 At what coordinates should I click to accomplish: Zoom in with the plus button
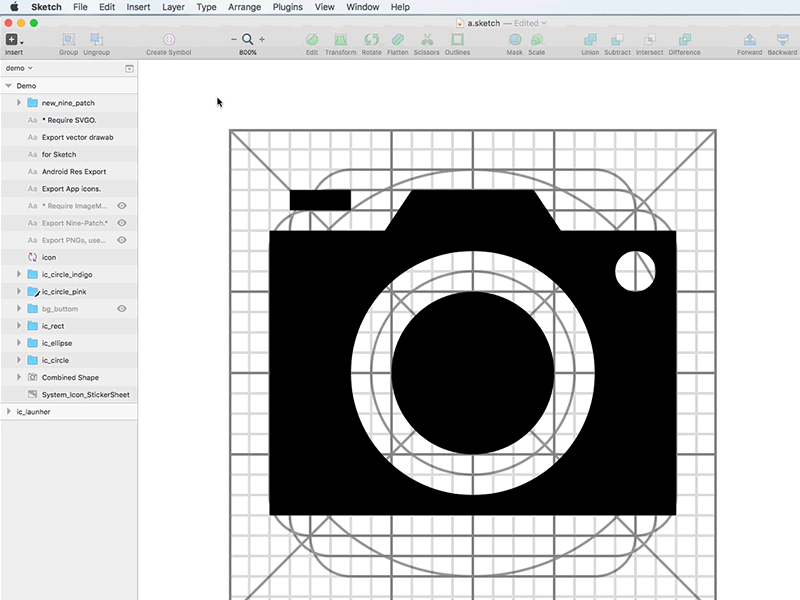pyautogui.click(x=262, y=39)
